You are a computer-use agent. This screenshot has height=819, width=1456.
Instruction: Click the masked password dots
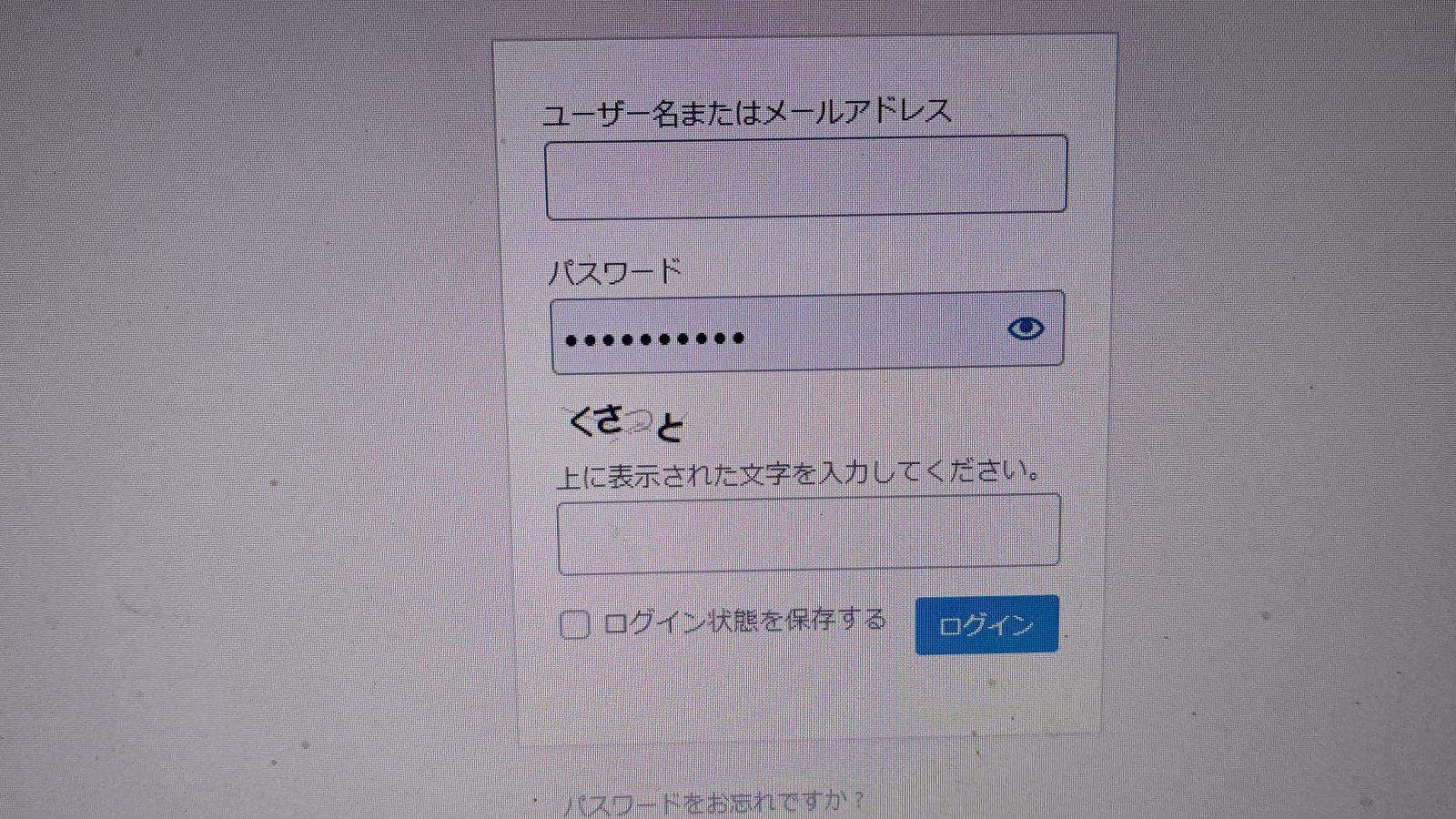tap(654, 339)
